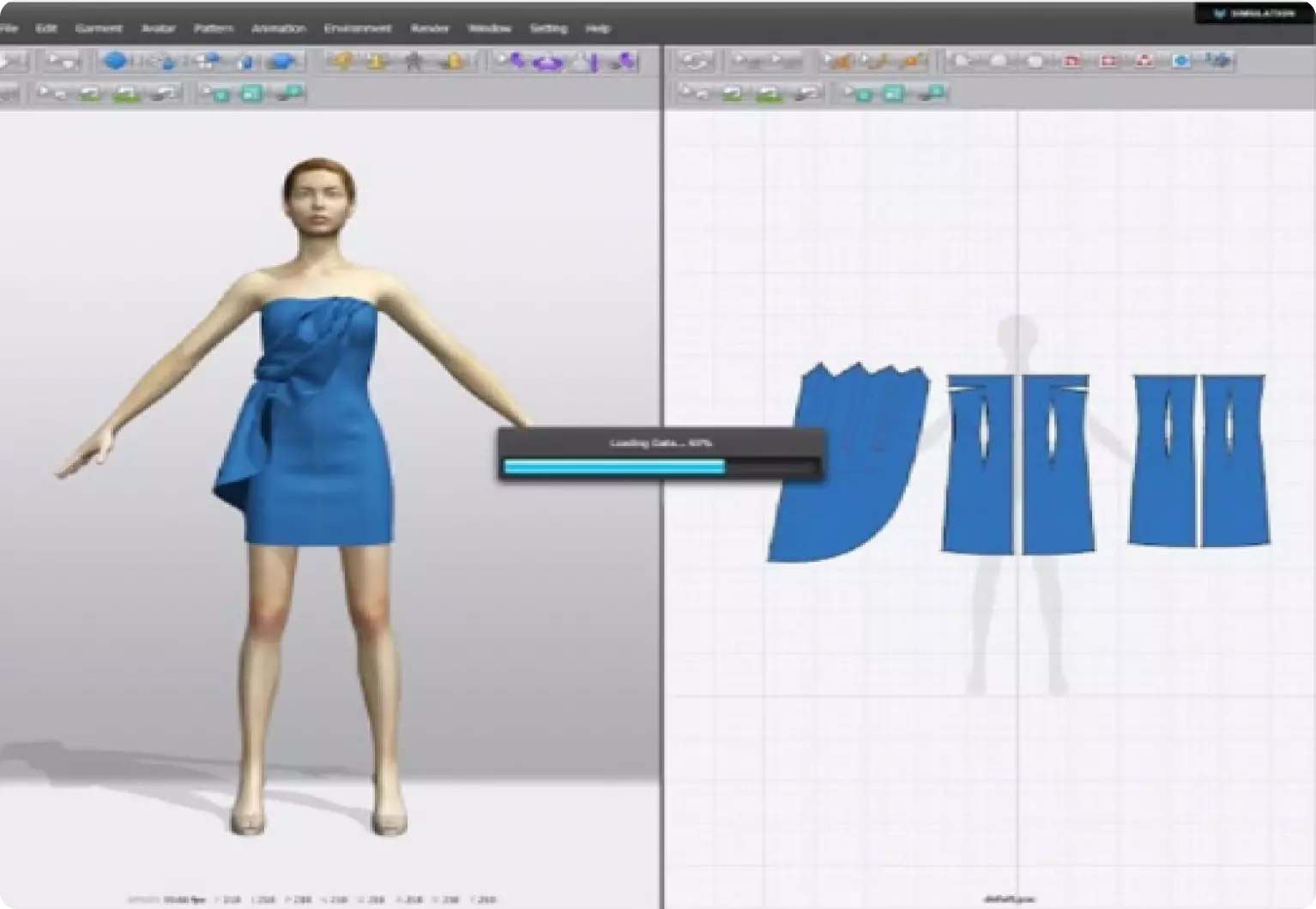Click the gray avatar figure icon in 3D toolbar

click(x=414, y=61)
